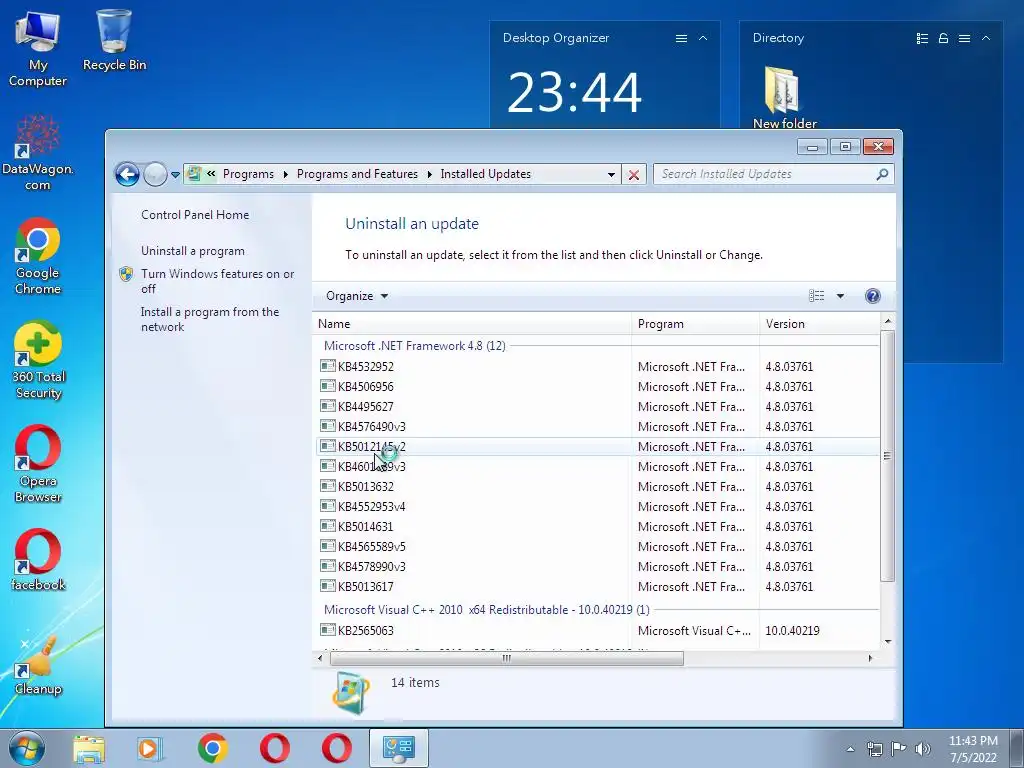Open the view options dropdown arrow
Viewport: 1024px width, 768px height.
(840, 296)
